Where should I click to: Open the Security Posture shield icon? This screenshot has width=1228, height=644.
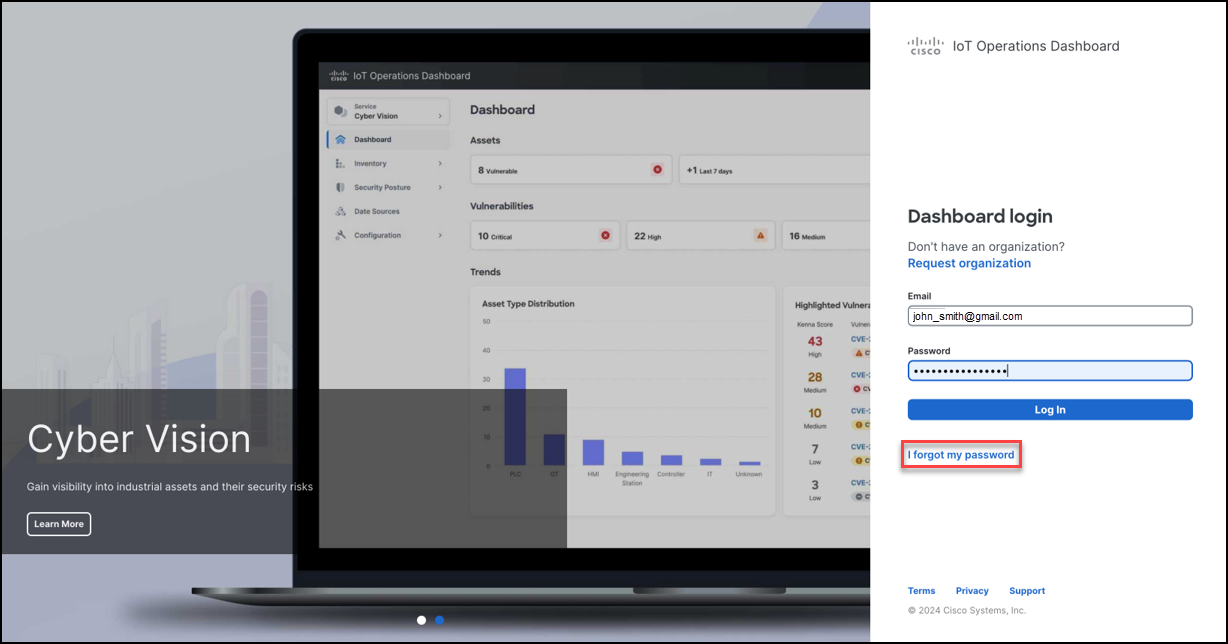click(340, 187)
